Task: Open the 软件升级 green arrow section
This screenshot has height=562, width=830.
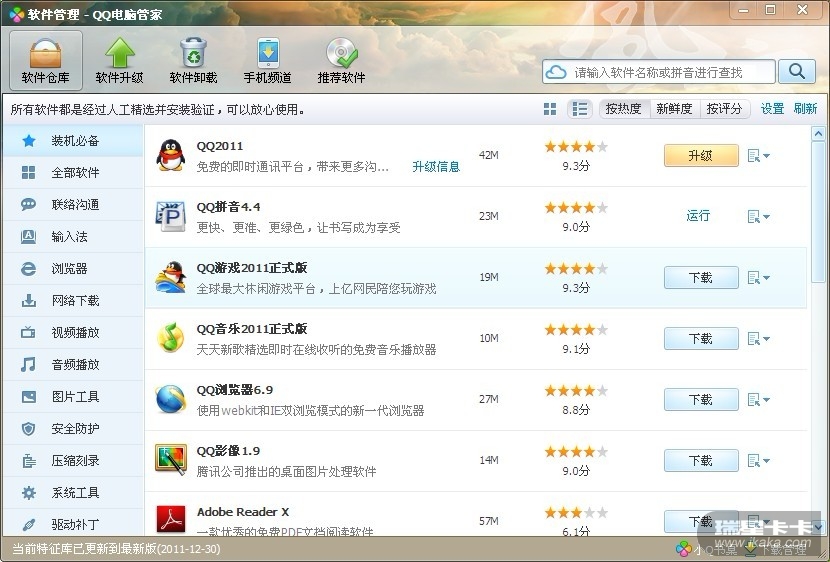Action: (x=120, y=60)
